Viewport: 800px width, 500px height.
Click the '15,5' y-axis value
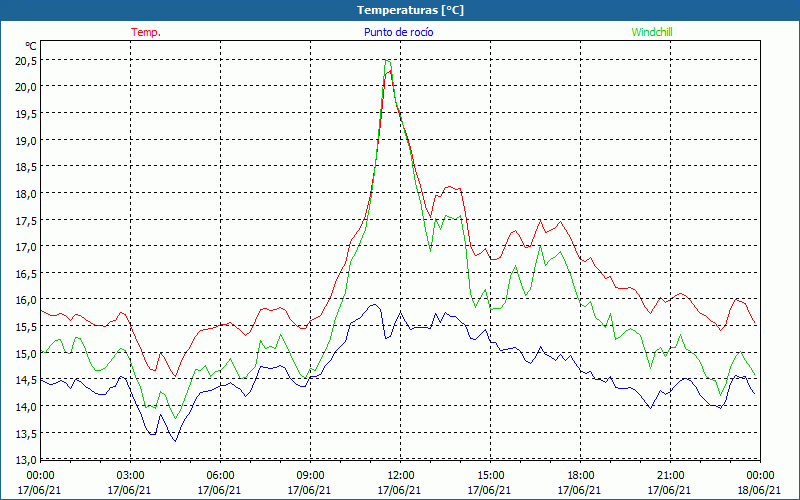(x=26, y=327)
